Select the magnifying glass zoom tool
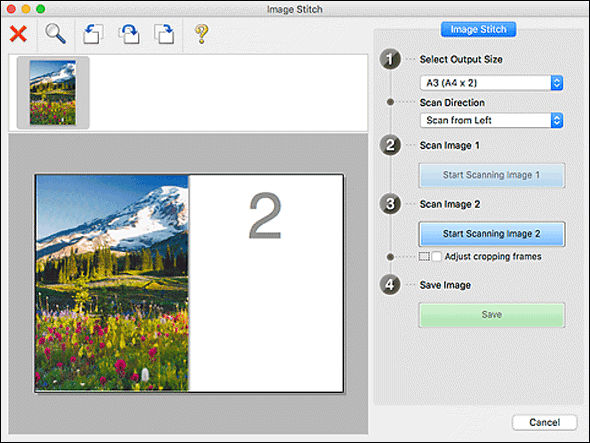The image size is (590, 443). pos(55,33)
